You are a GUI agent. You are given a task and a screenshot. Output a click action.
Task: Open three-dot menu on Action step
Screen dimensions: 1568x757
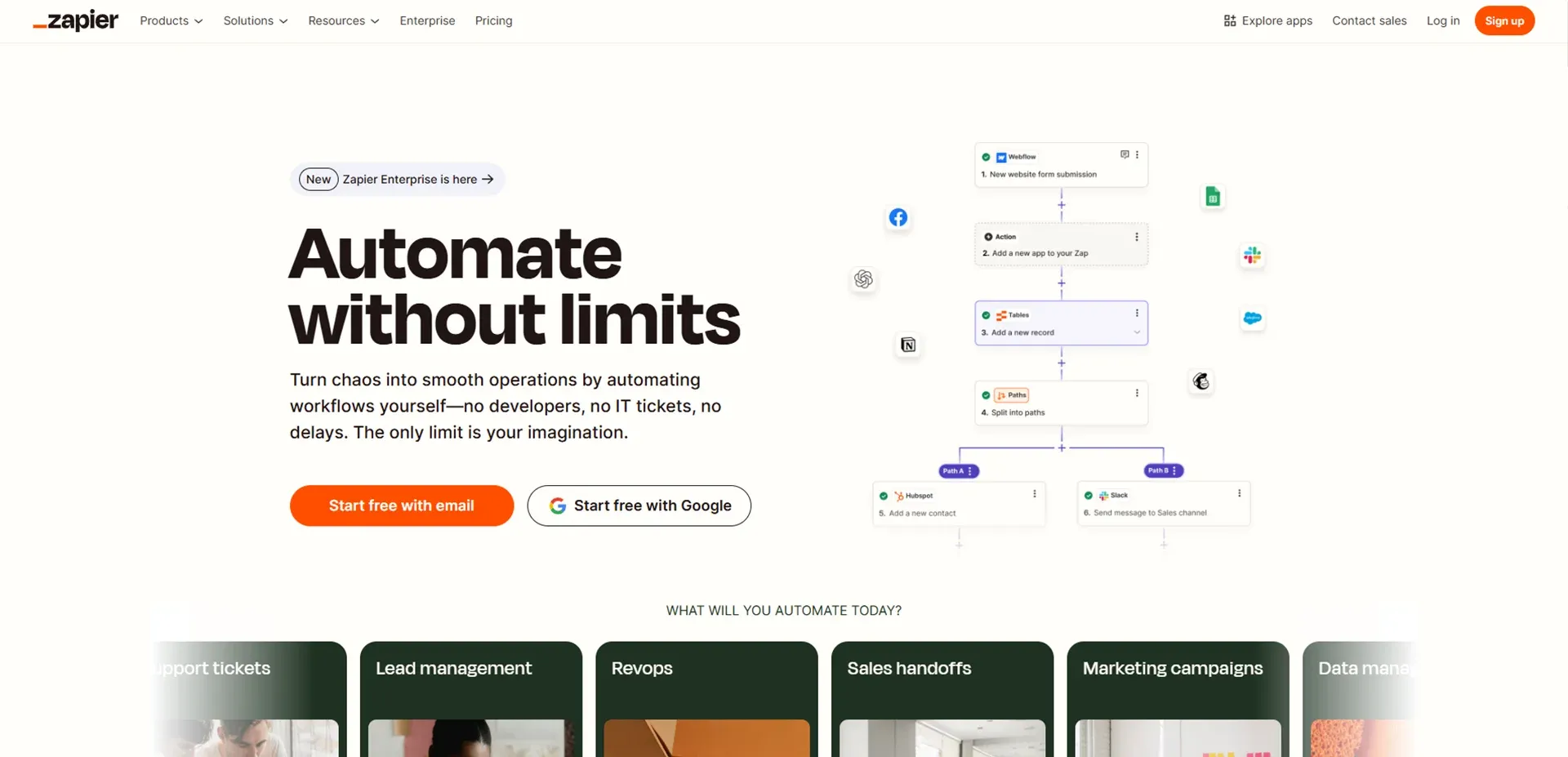[x=1137, y=237]
